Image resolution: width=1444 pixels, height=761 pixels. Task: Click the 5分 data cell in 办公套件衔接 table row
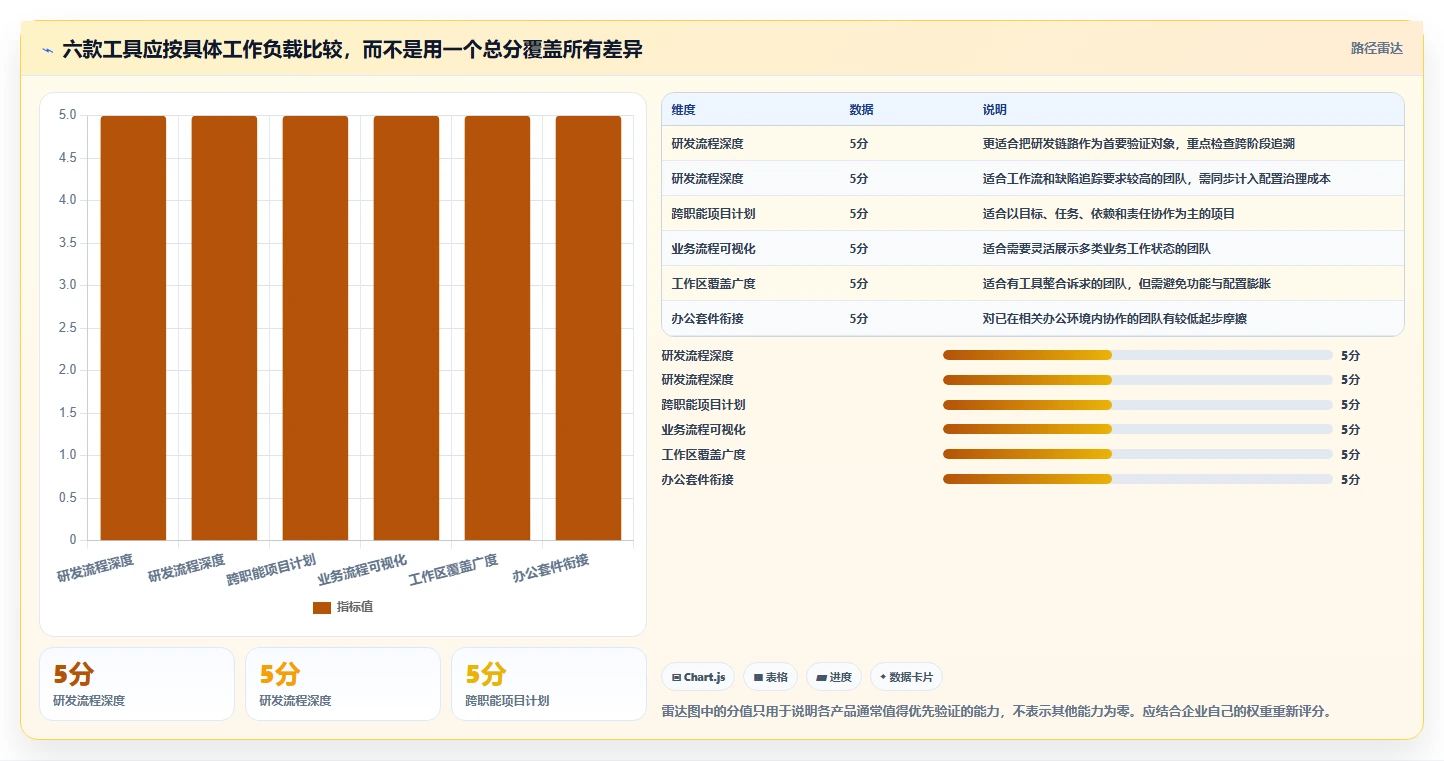[859, 319]
